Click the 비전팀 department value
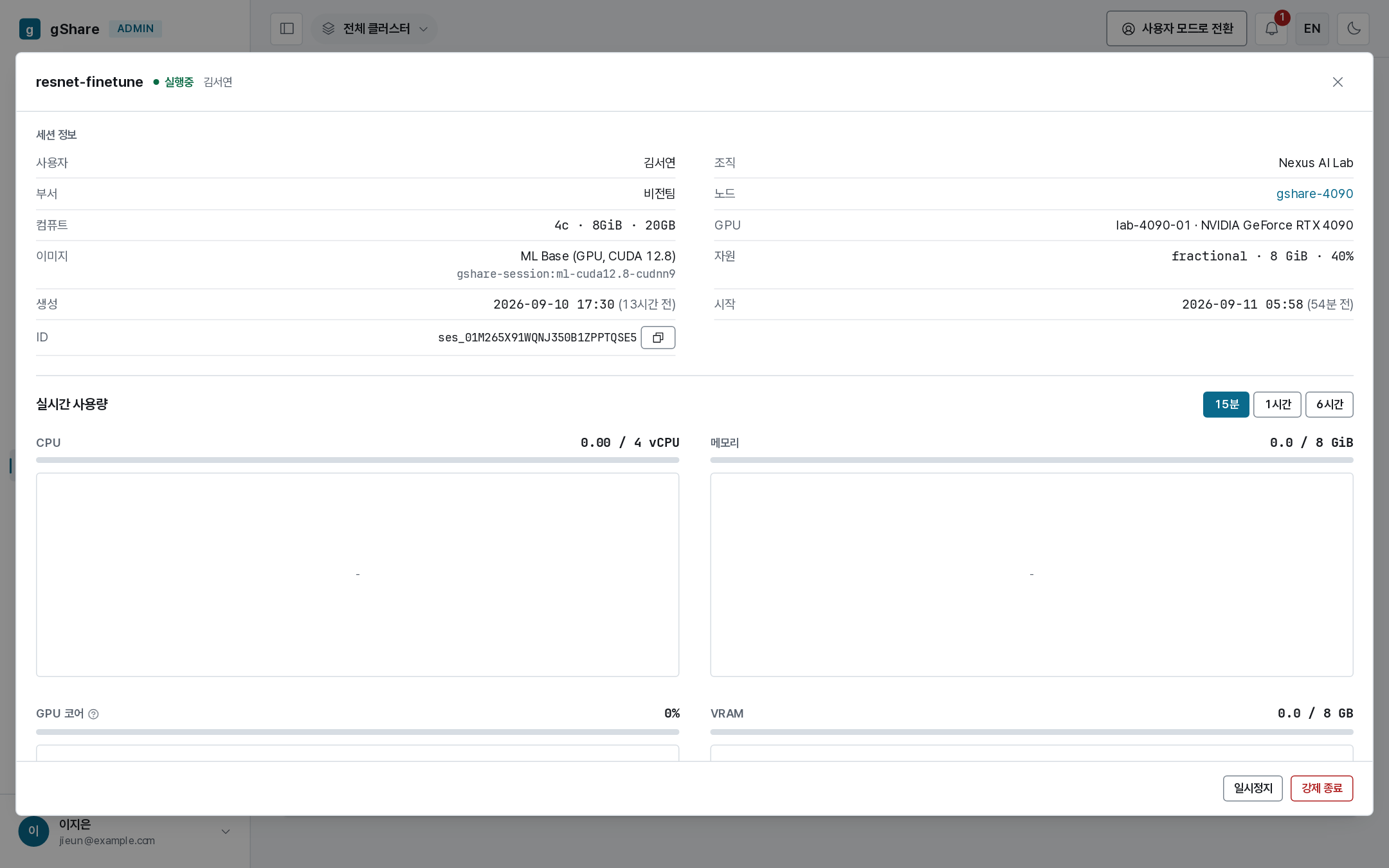The height and width of the screenshot is (868, 1389). pyautogui.click(x=659, y=194)
